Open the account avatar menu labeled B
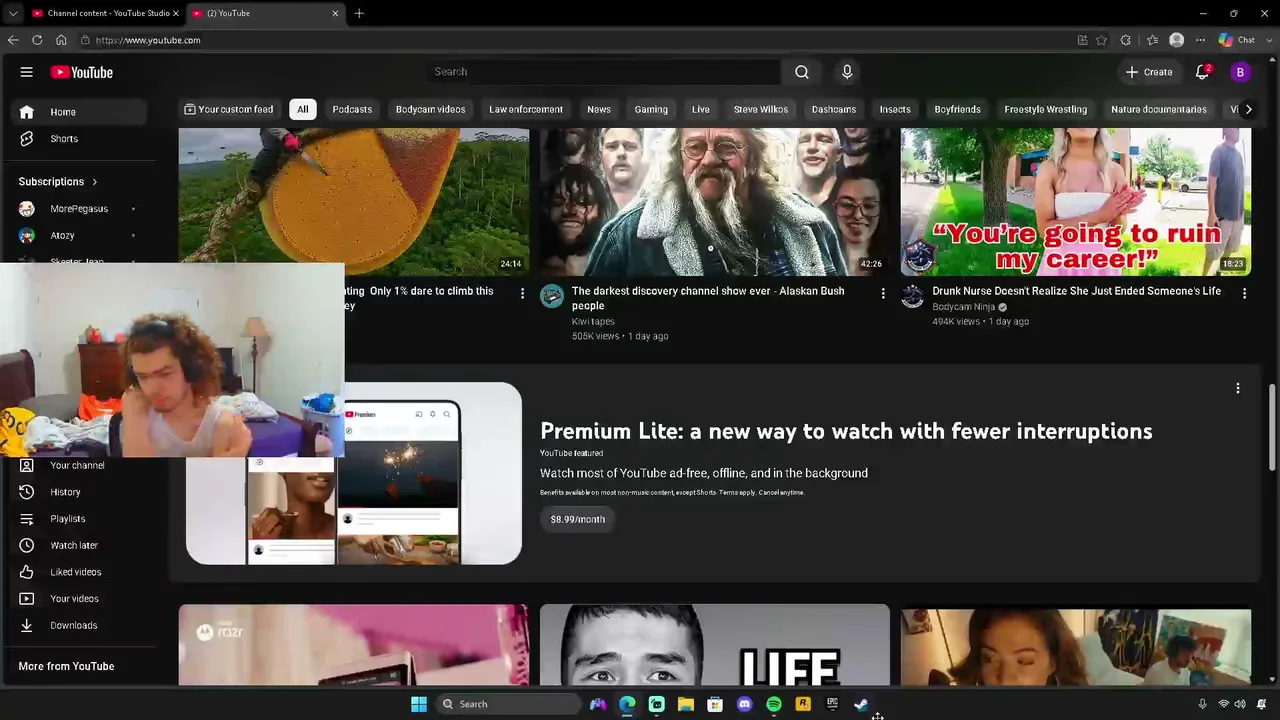The height and width of the screenshot is (720, 1280). point(1240,72)
